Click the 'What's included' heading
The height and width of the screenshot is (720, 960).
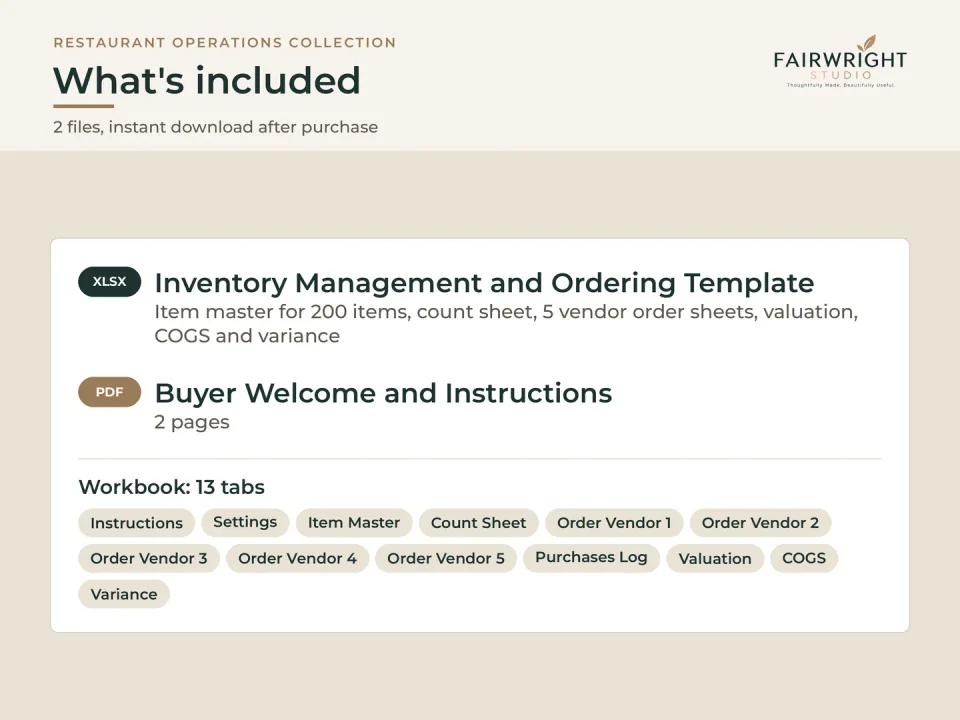coord(207,80)
